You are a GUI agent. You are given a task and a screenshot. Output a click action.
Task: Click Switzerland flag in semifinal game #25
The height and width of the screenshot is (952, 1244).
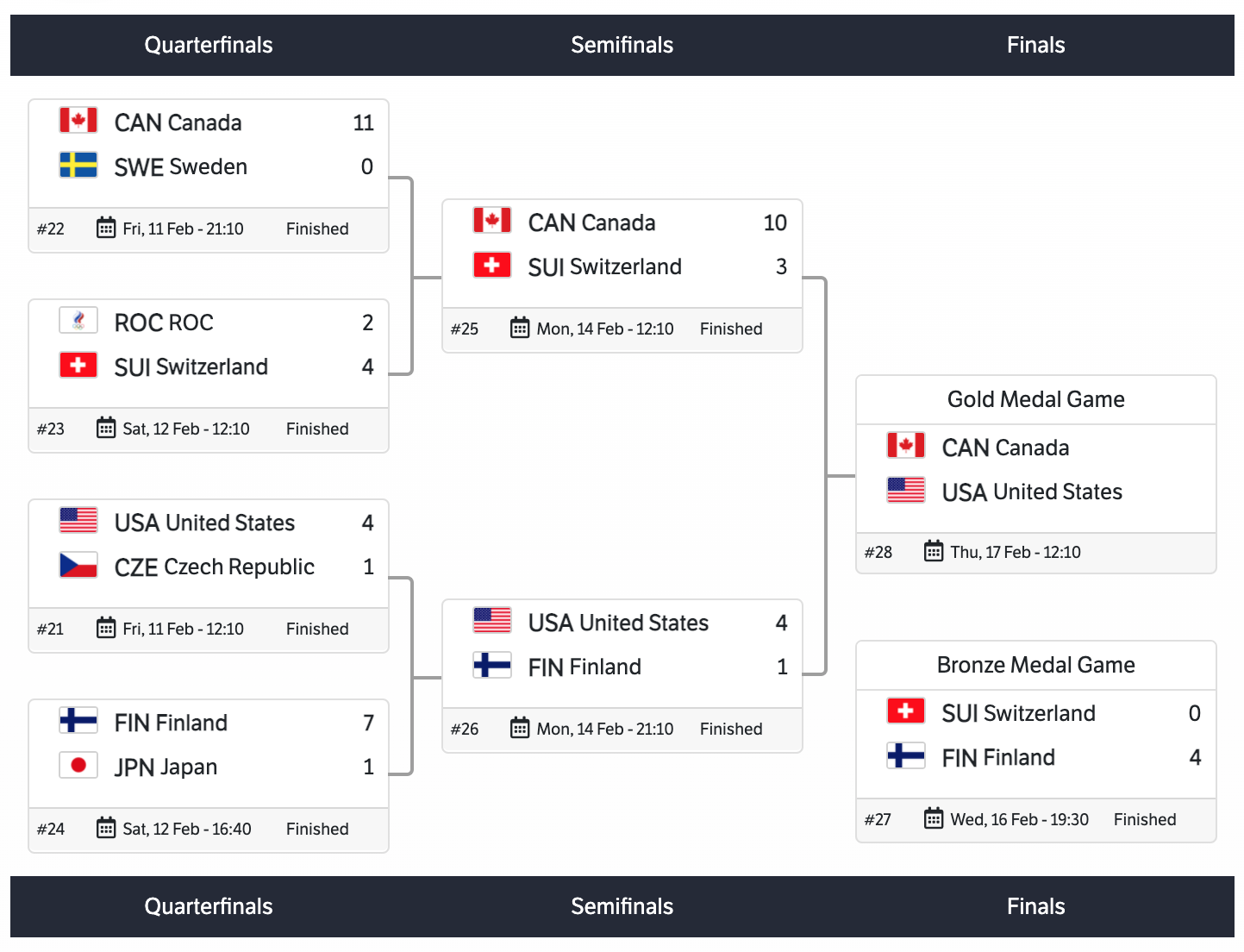(x=492, y=265)
